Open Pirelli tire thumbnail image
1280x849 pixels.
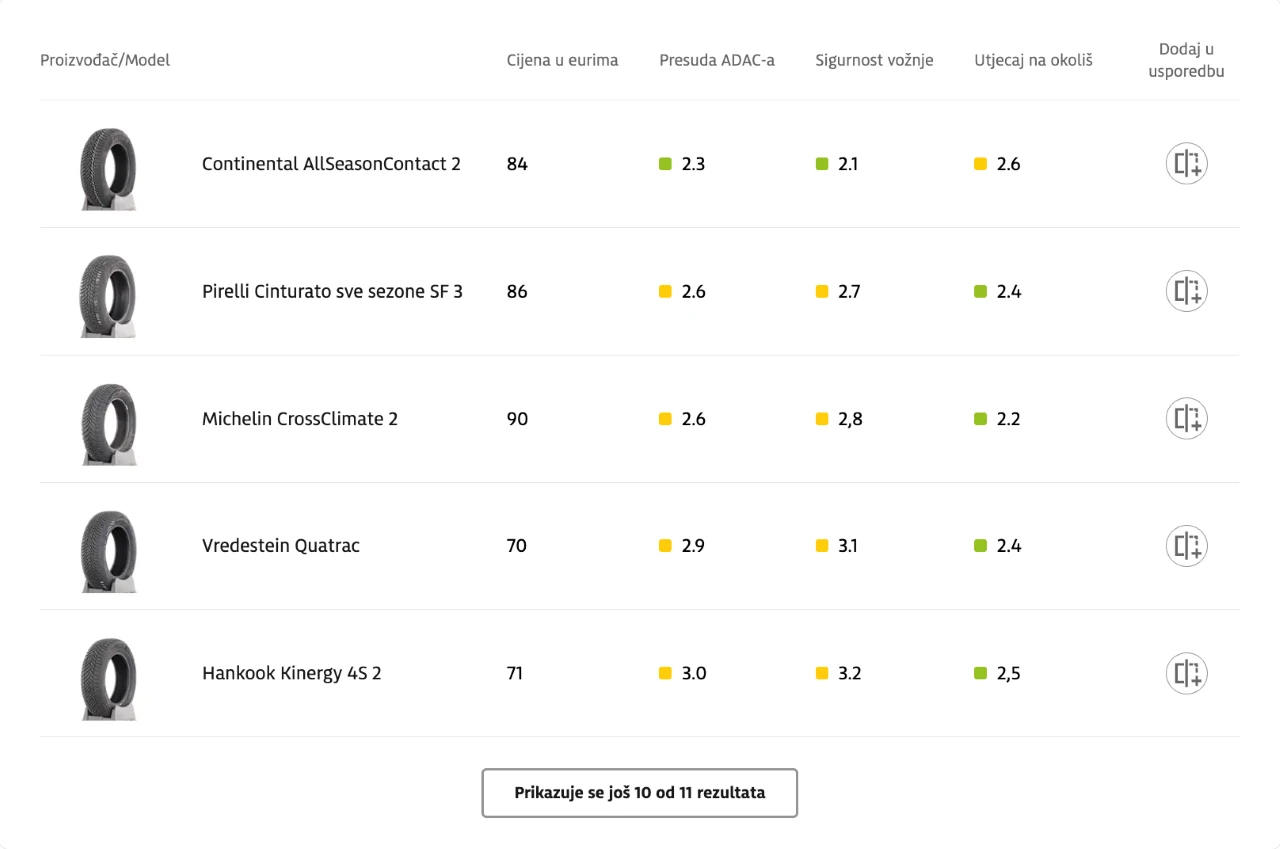[x=108, y=295]
